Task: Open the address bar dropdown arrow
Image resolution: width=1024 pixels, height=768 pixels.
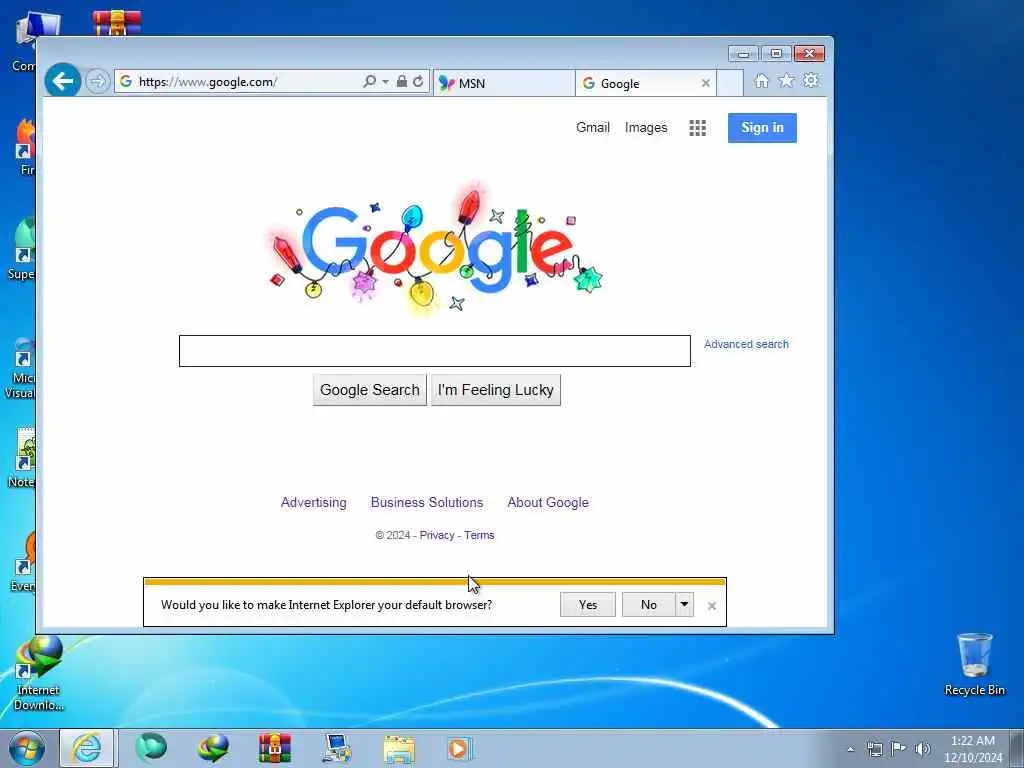Action: click(385, 82)
